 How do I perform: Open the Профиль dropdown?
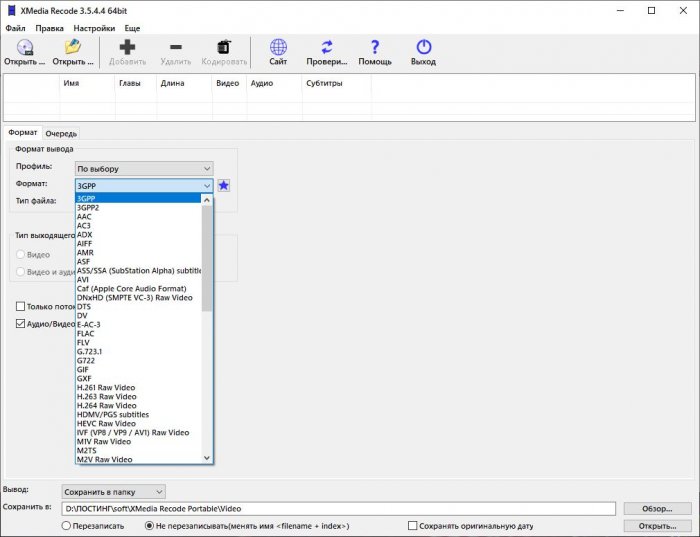[144, 169]
